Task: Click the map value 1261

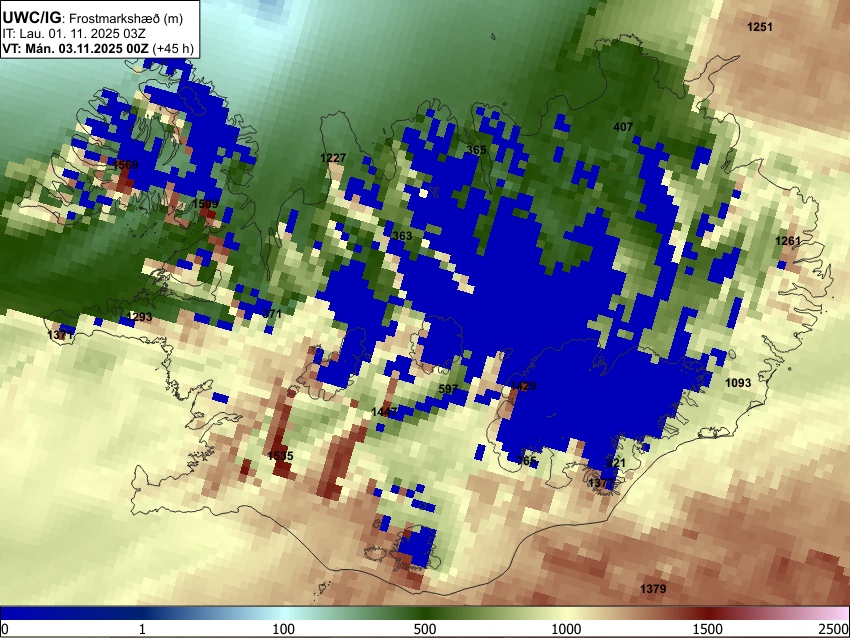Action: click(788, 241)
